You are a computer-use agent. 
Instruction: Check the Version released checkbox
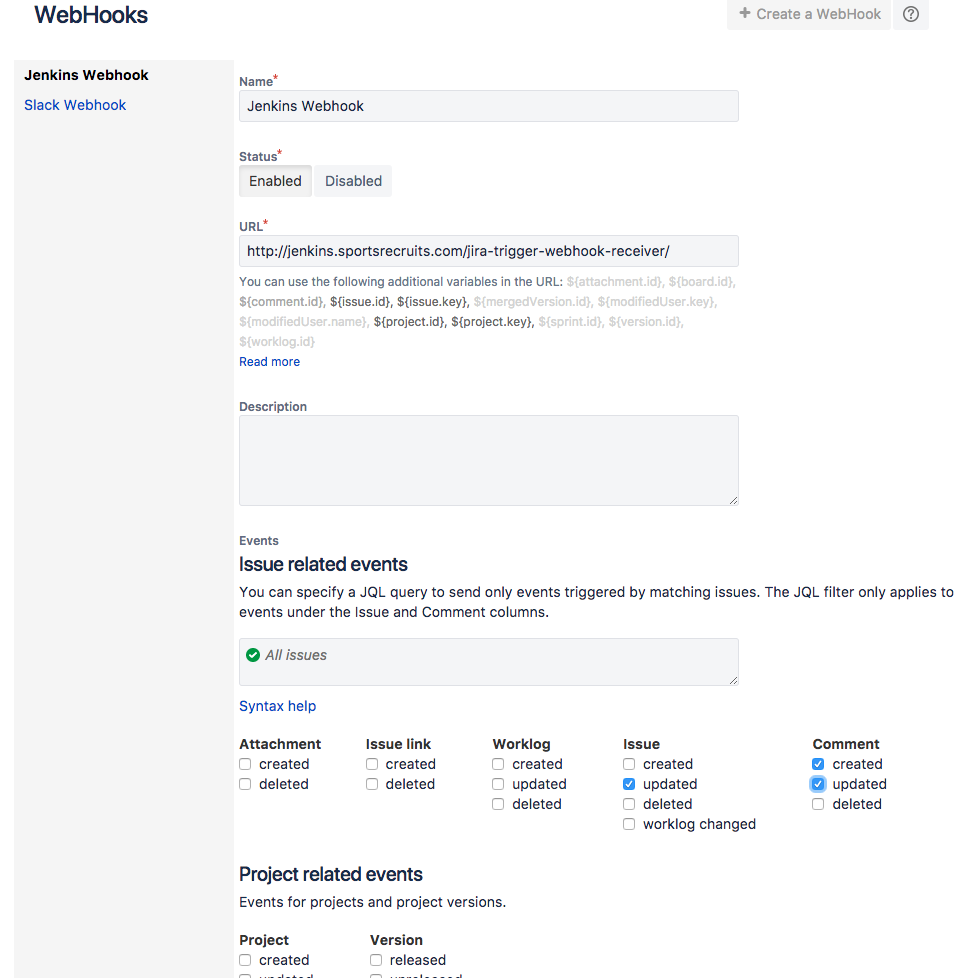coord(376,960)
